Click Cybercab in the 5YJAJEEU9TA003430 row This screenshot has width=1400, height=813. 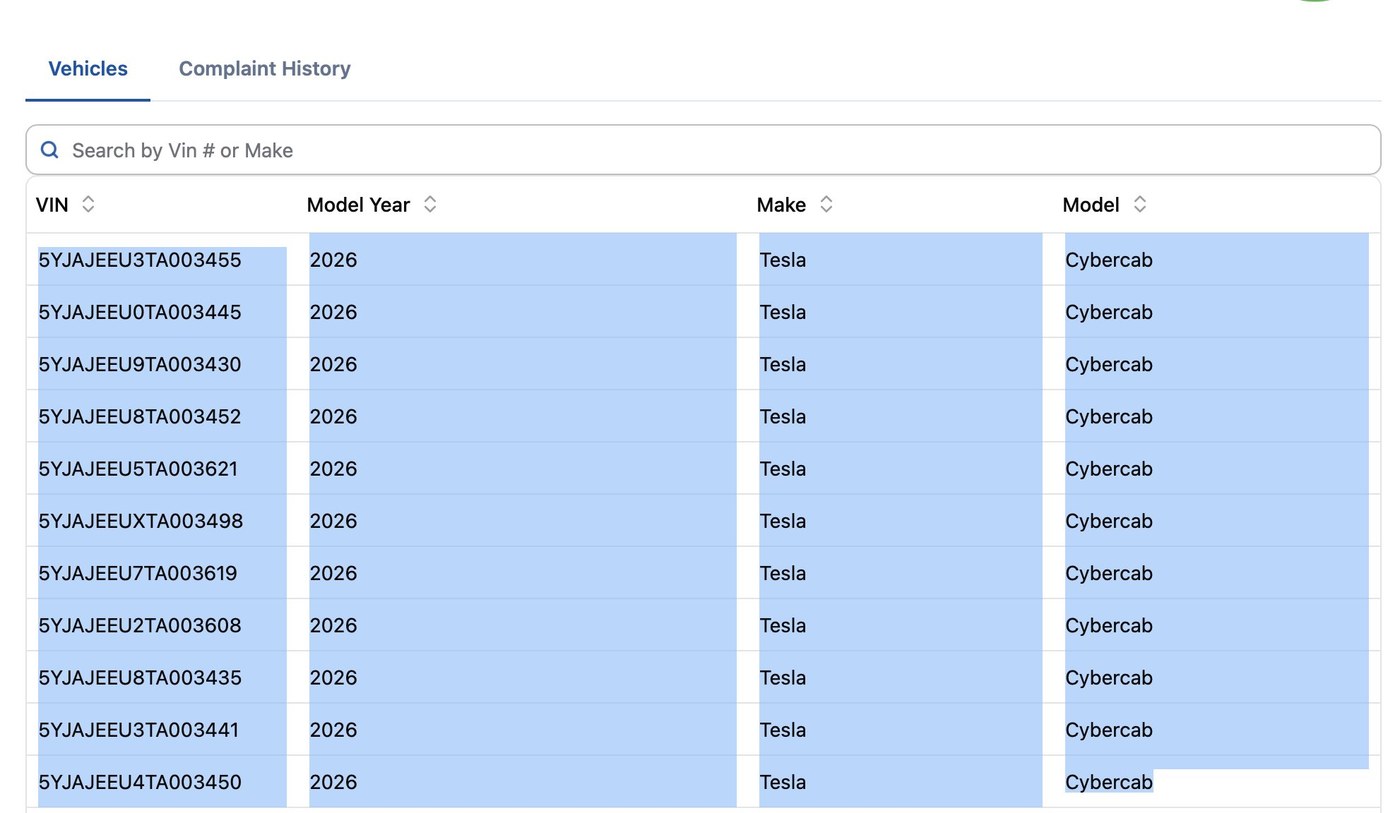1109,364
